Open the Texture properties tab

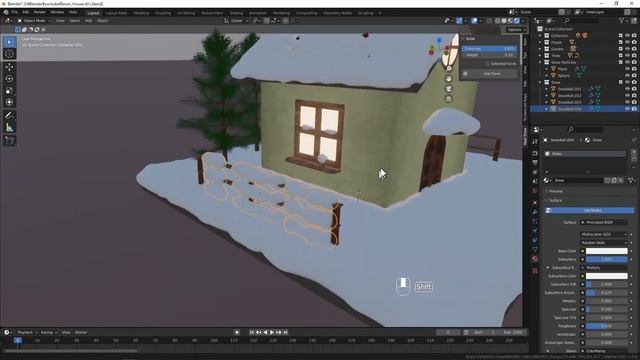(535, 271)
